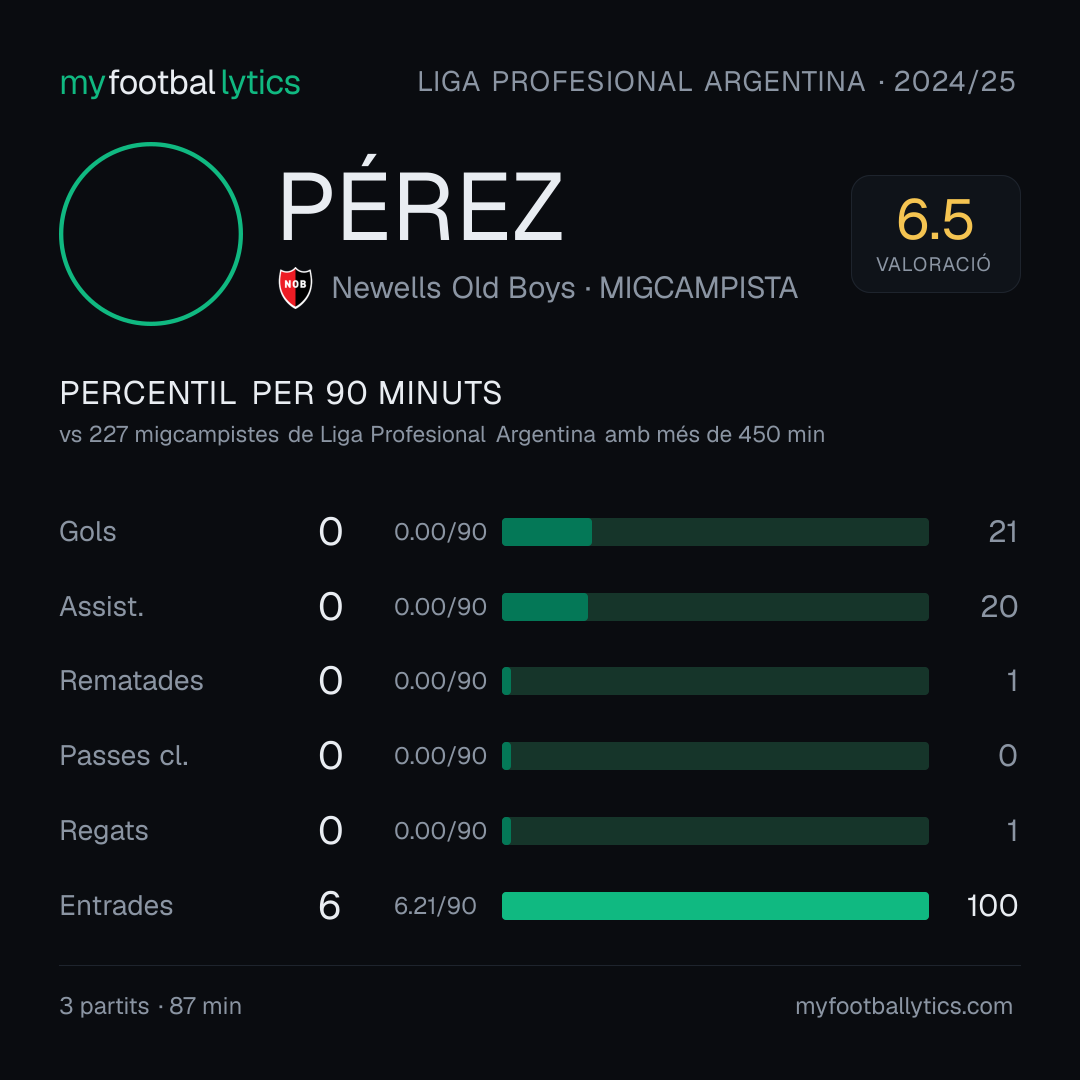Click the MIGCAMPISTA position text
The width and height of the screenshot is (1080, 1080).
tap(698, 288)
